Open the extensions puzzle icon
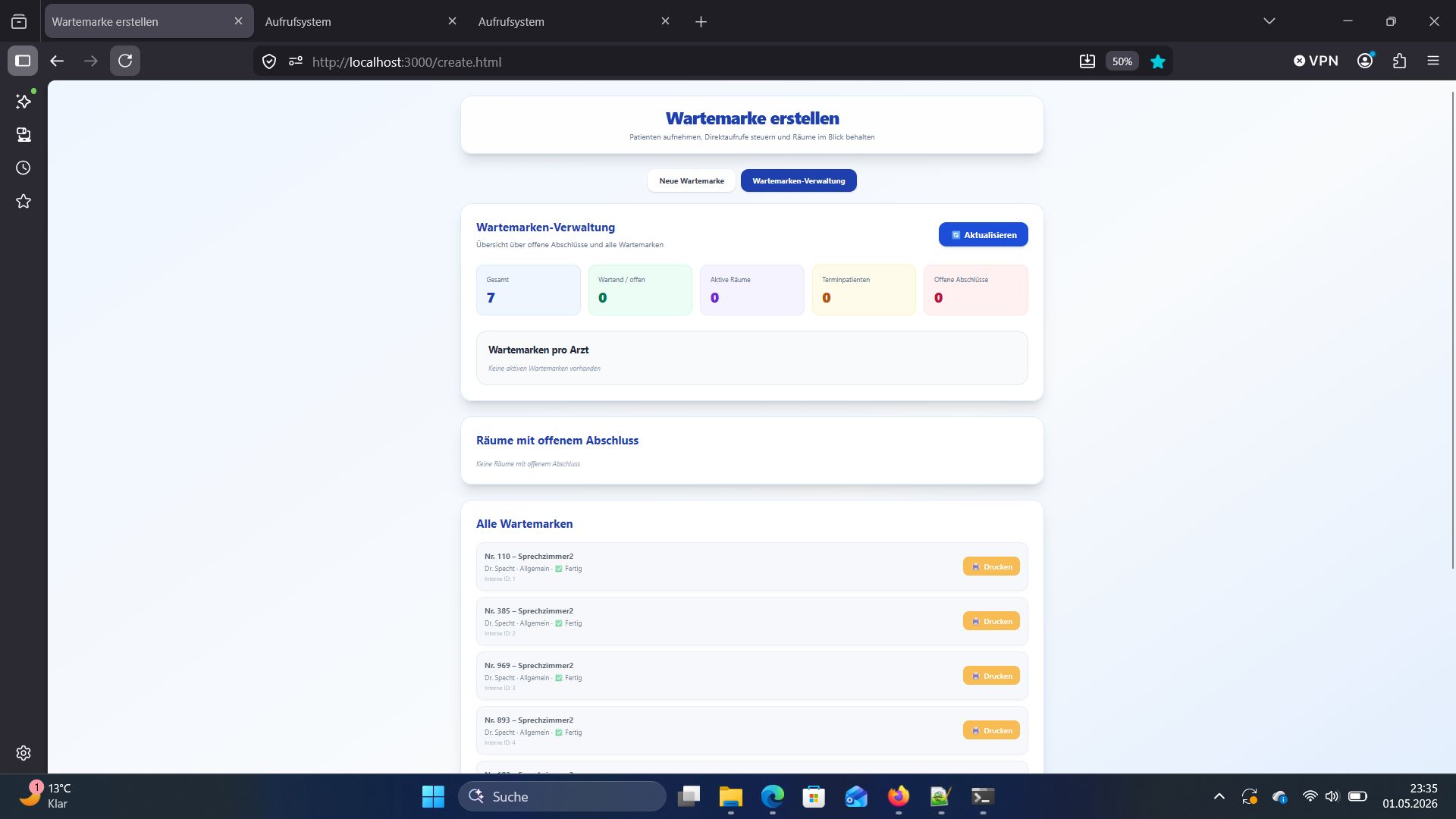 coord(1400,61)
